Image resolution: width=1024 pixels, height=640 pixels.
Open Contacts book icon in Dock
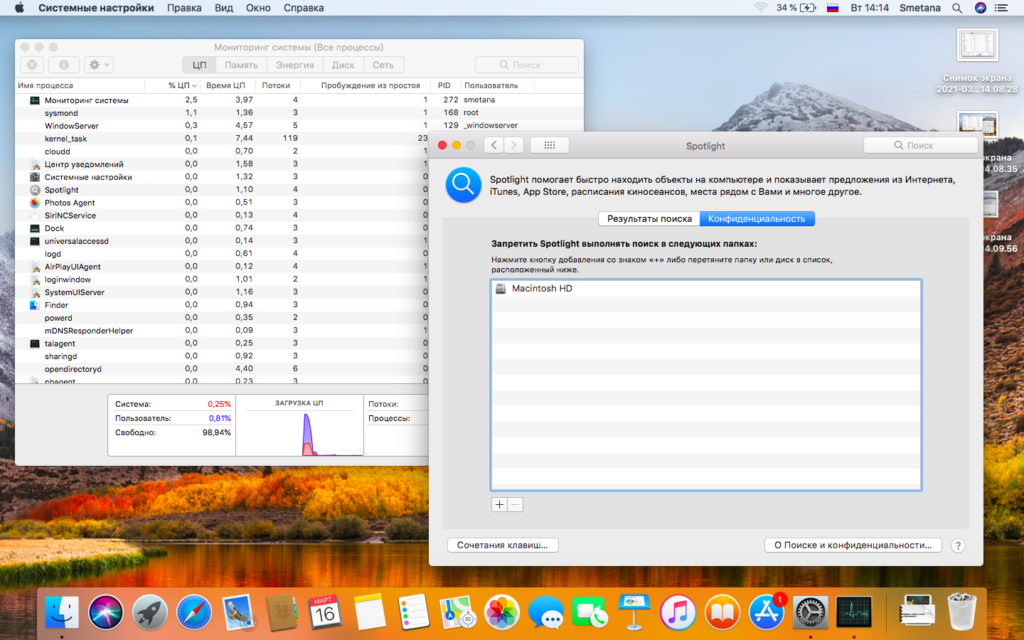[281, 613]
